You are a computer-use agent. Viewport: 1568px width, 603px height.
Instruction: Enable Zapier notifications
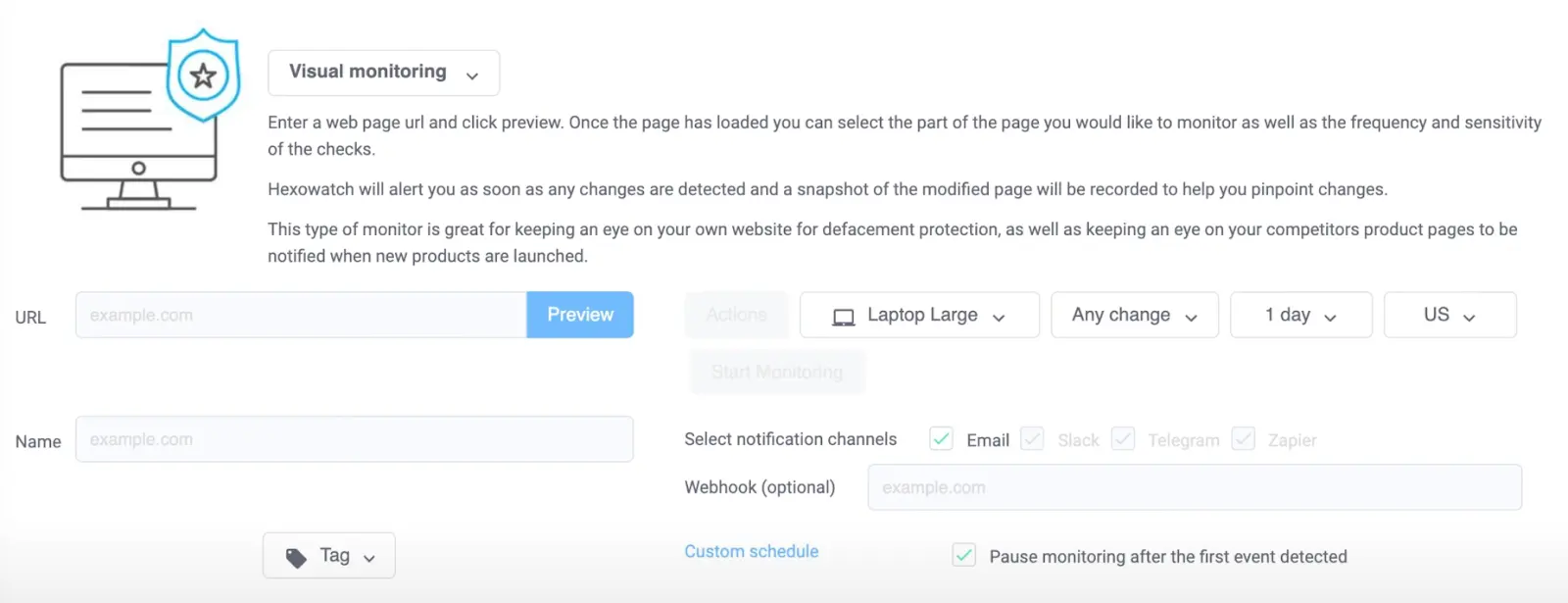pyautogui.click(x=1243, y=439)
